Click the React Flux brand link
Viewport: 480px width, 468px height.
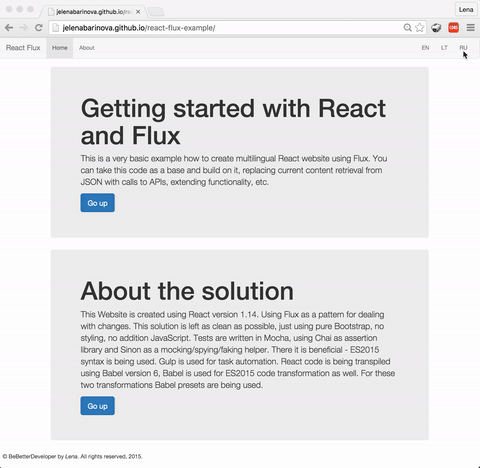(x=23, y=48)
